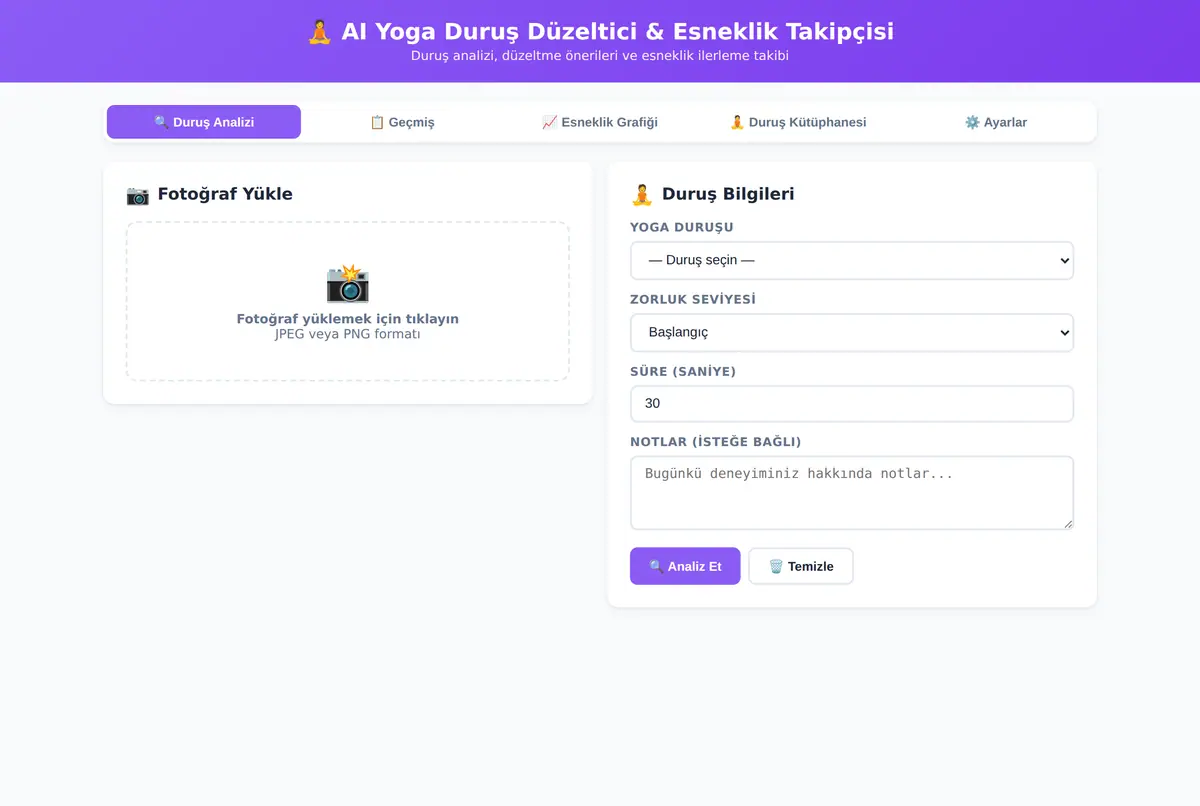
Task: Switch to the Geçmiş tab
Action: [402, 122]
